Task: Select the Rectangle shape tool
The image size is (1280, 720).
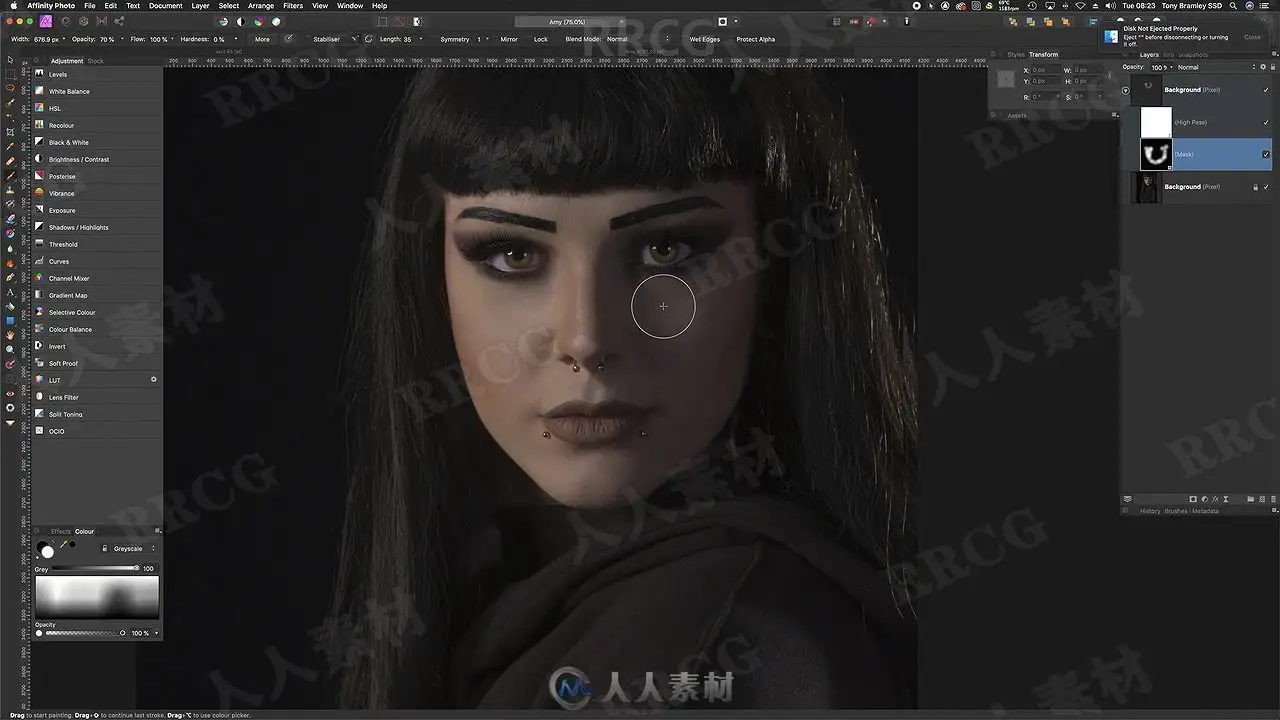Action: click(10, 320)
